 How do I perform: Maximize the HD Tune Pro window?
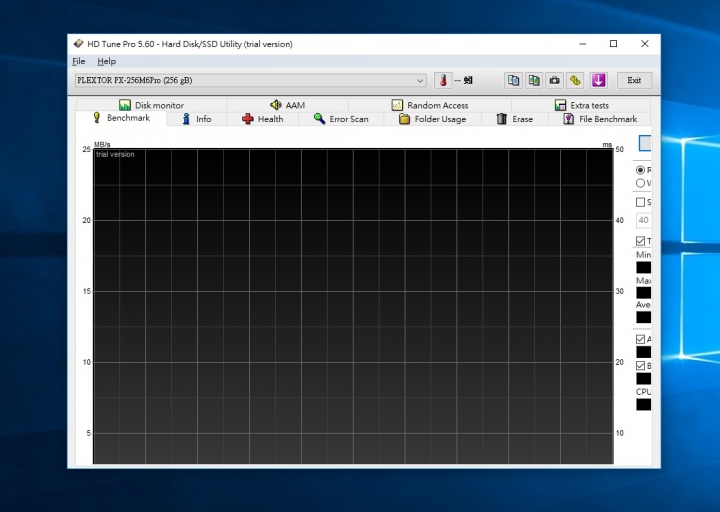[613, 44]
